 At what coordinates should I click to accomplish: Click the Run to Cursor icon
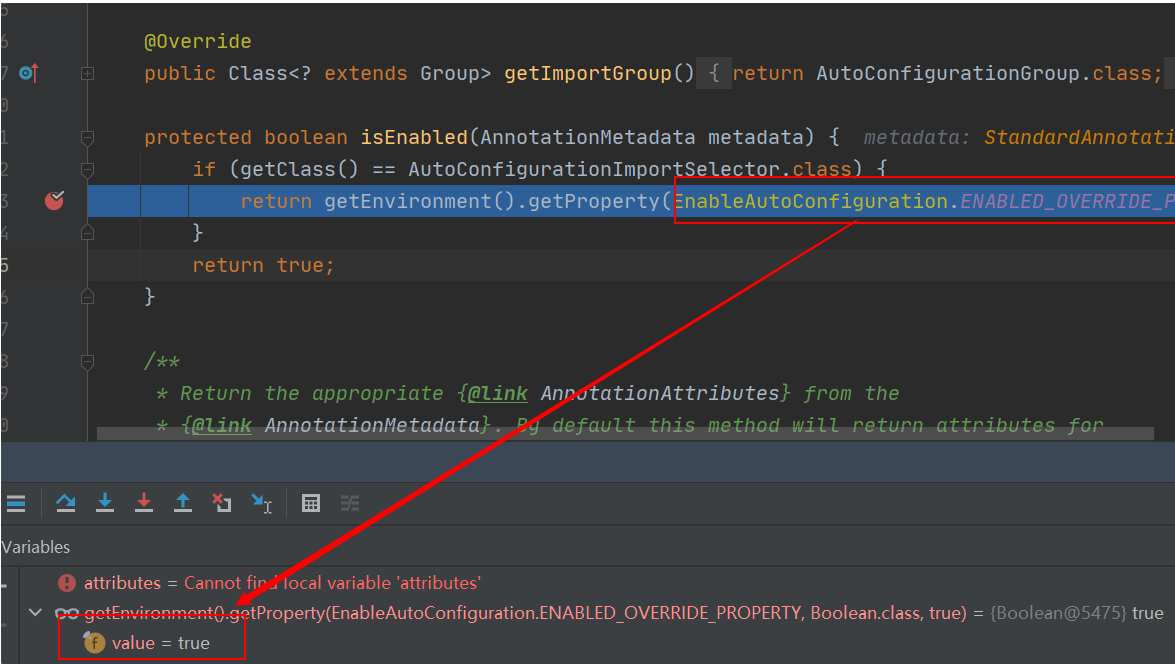pos(262,503)
